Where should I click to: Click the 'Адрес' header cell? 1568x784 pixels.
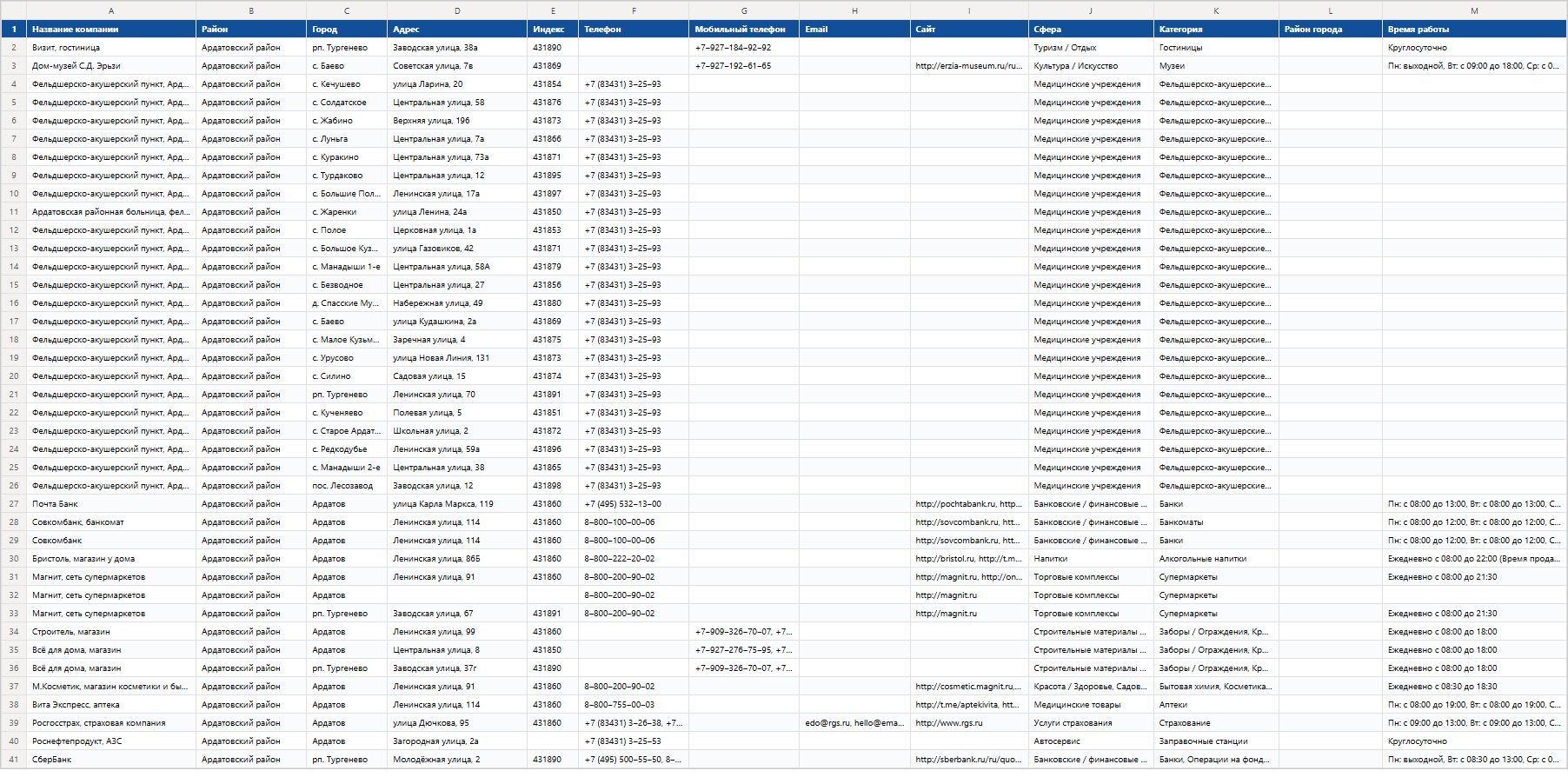coord(457,30)
